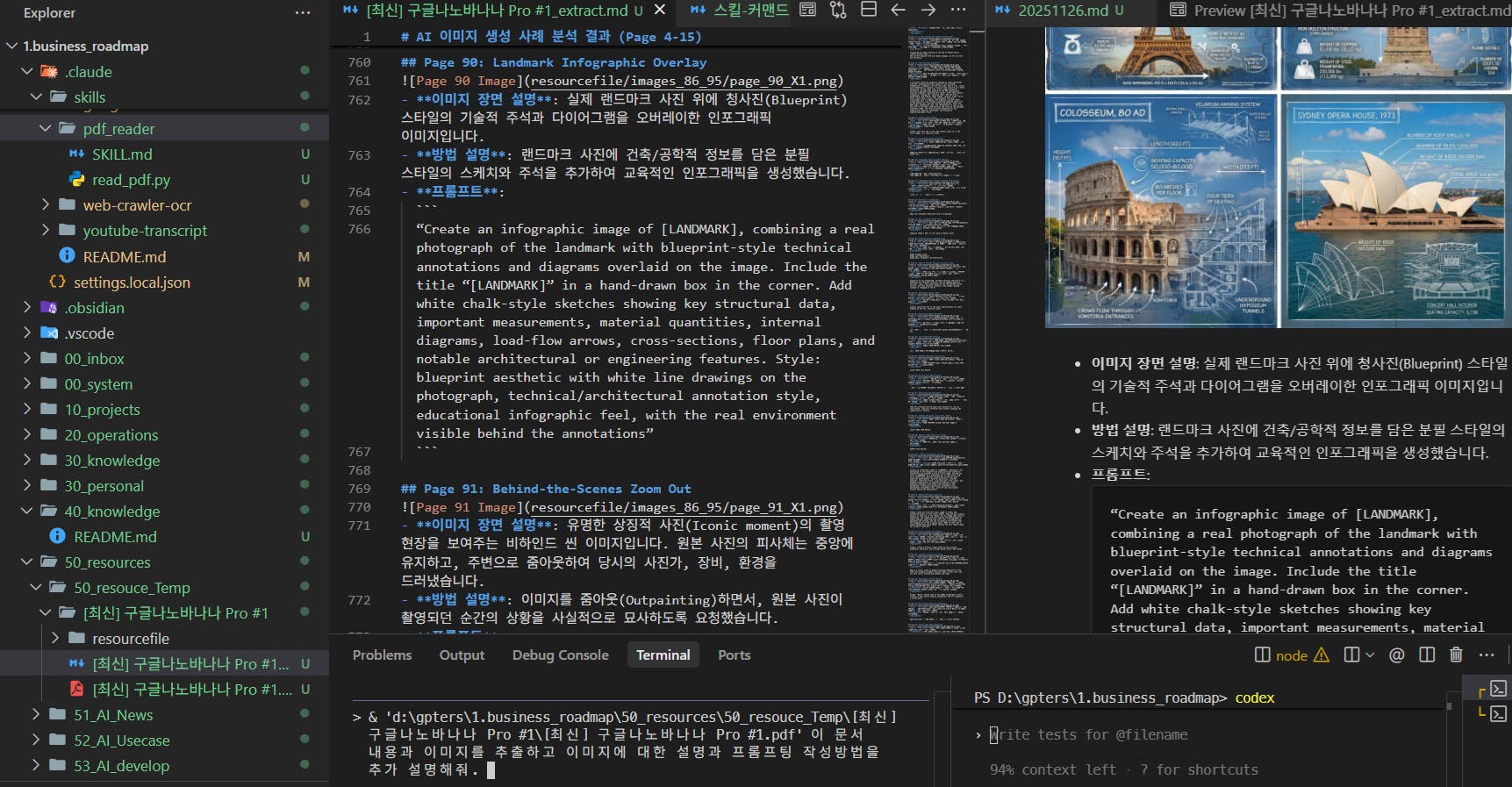Image resolution: width=1512 pixels, height=787 pixels.
Task: Expand the 10_projects folder
Action: click(27, 409)
